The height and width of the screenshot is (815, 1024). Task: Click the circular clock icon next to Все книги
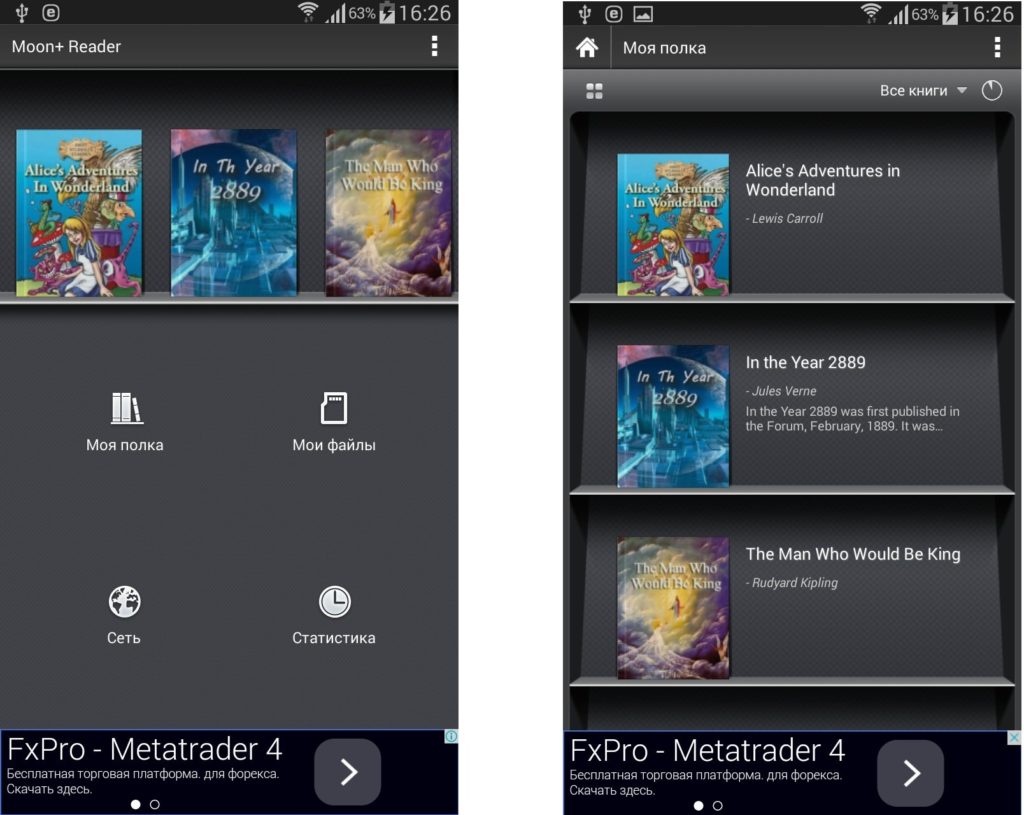tap(991, 90)
